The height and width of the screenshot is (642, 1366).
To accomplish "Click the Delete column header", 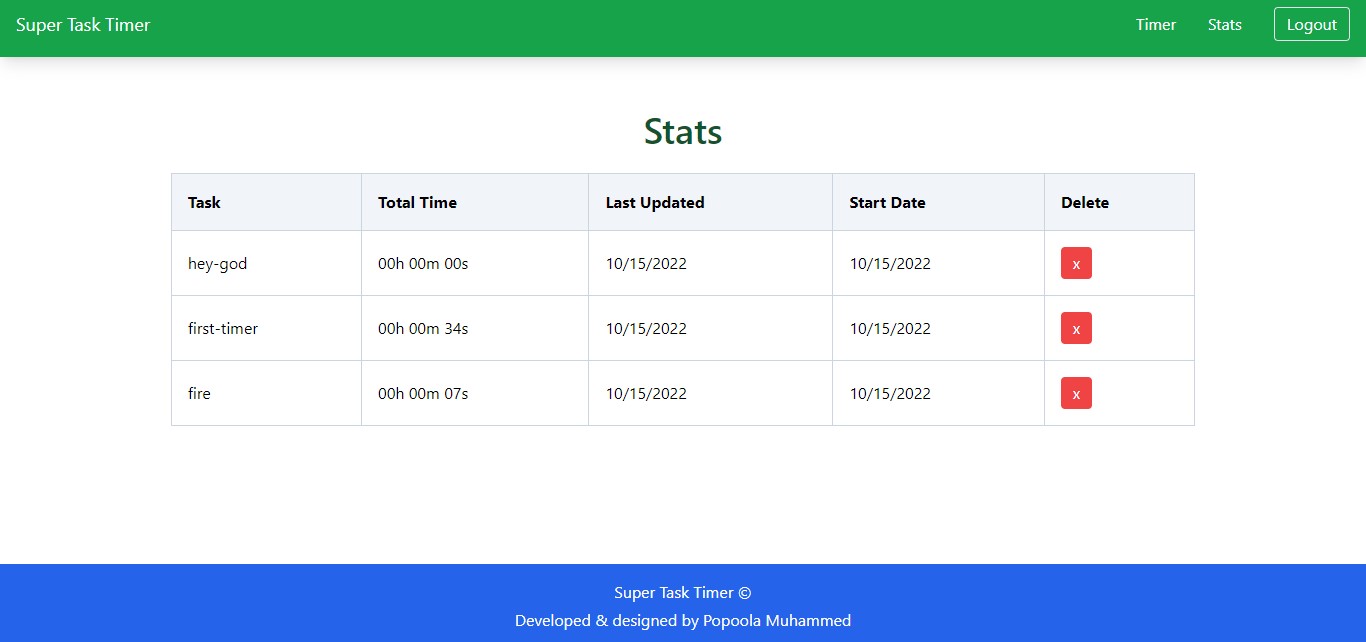I will point(1085,202).
